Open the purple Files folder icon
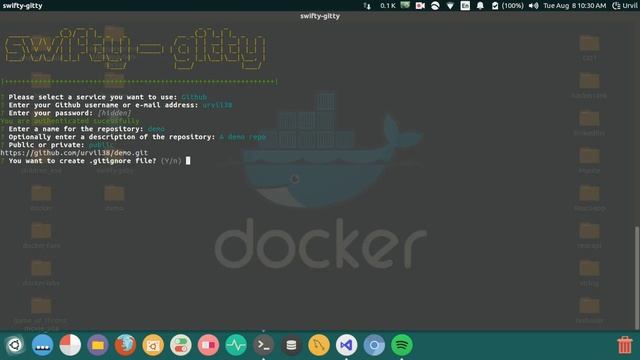Screen dimensions: 640x360 click(x=98, y=345)
